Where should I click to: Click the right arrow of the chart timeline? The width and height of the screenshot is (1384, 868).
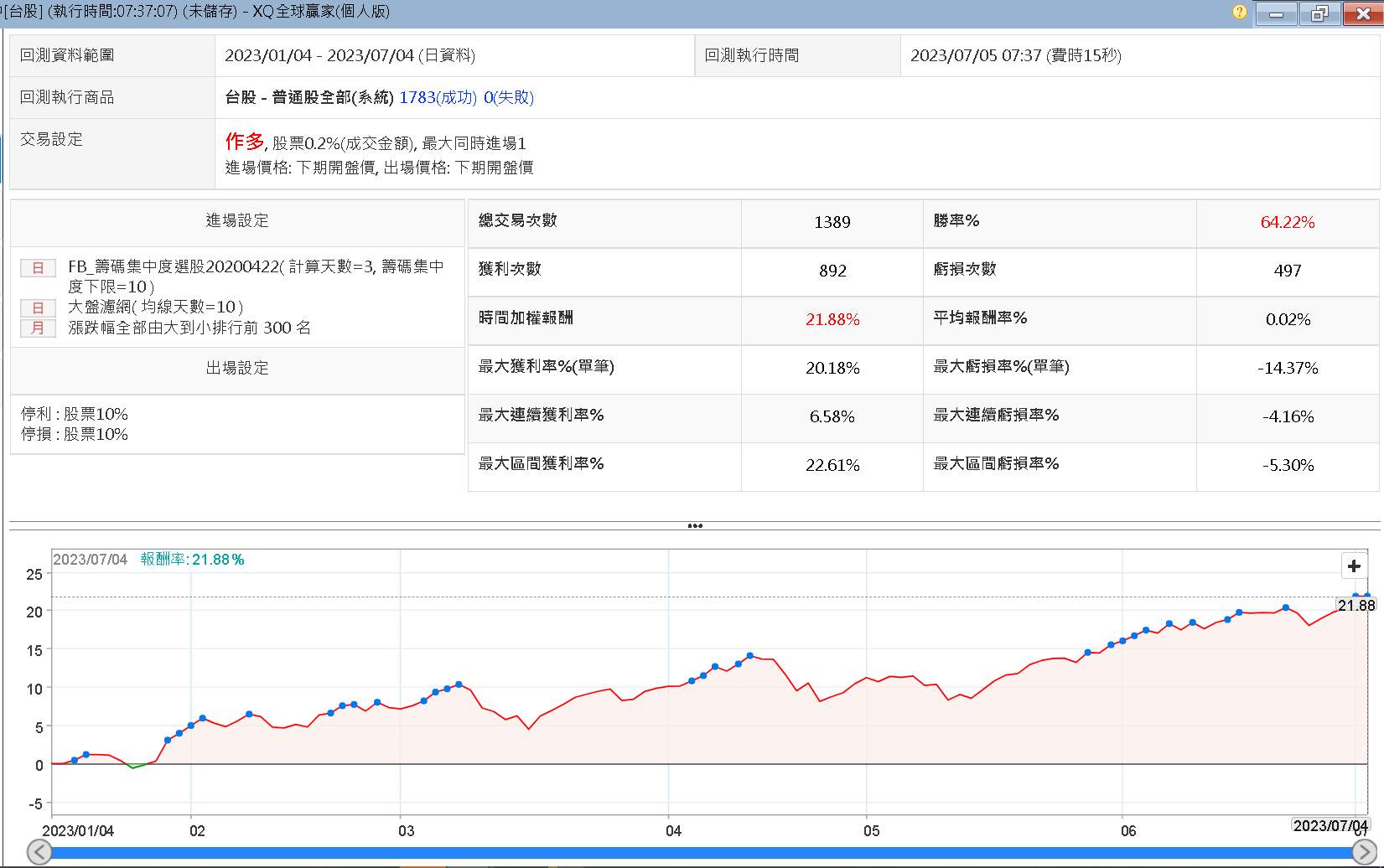pos(1364,852)
